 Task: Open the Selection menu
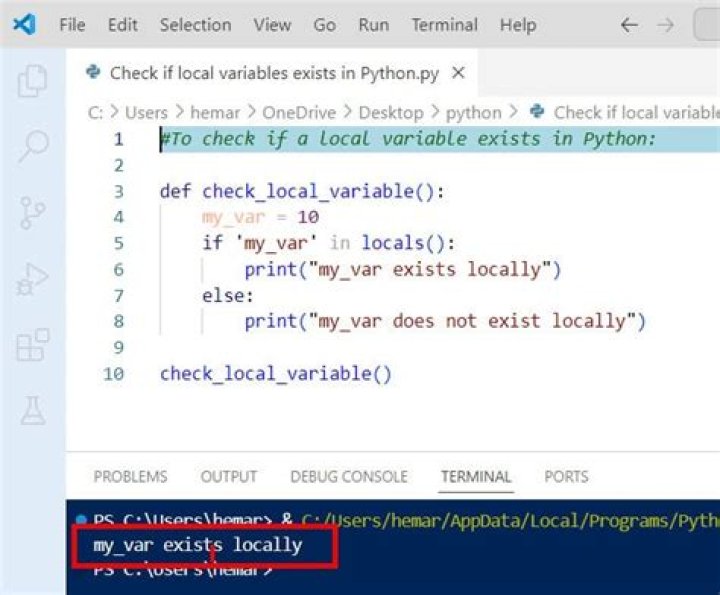(x=195, y=25)
